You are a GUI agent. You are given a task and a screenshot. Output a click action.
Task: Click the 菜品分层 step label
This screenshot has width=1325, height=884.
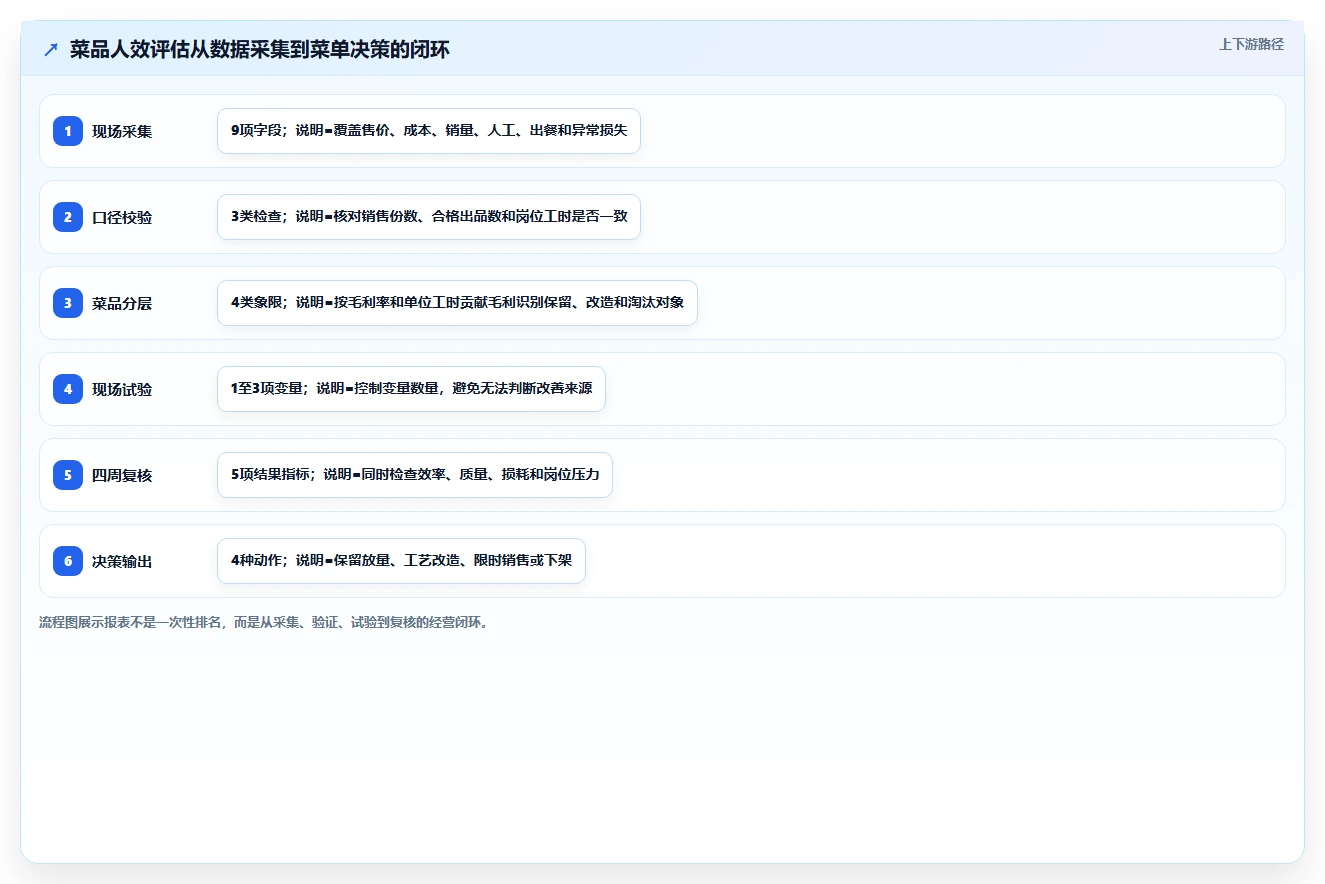click(122, 303)
